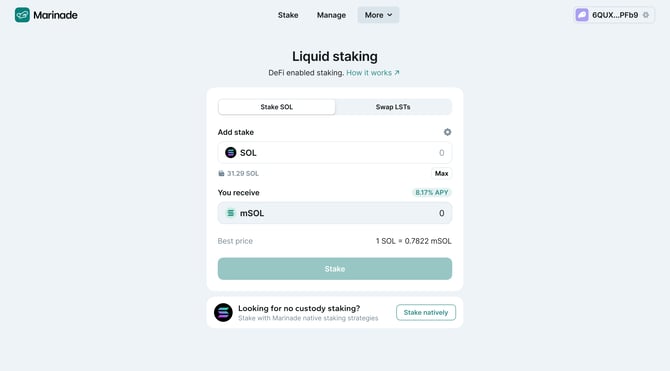This screenshot has height=371, width=670.
Task: Open slippage settings gear icon
Action: click(x=447, y=132)
